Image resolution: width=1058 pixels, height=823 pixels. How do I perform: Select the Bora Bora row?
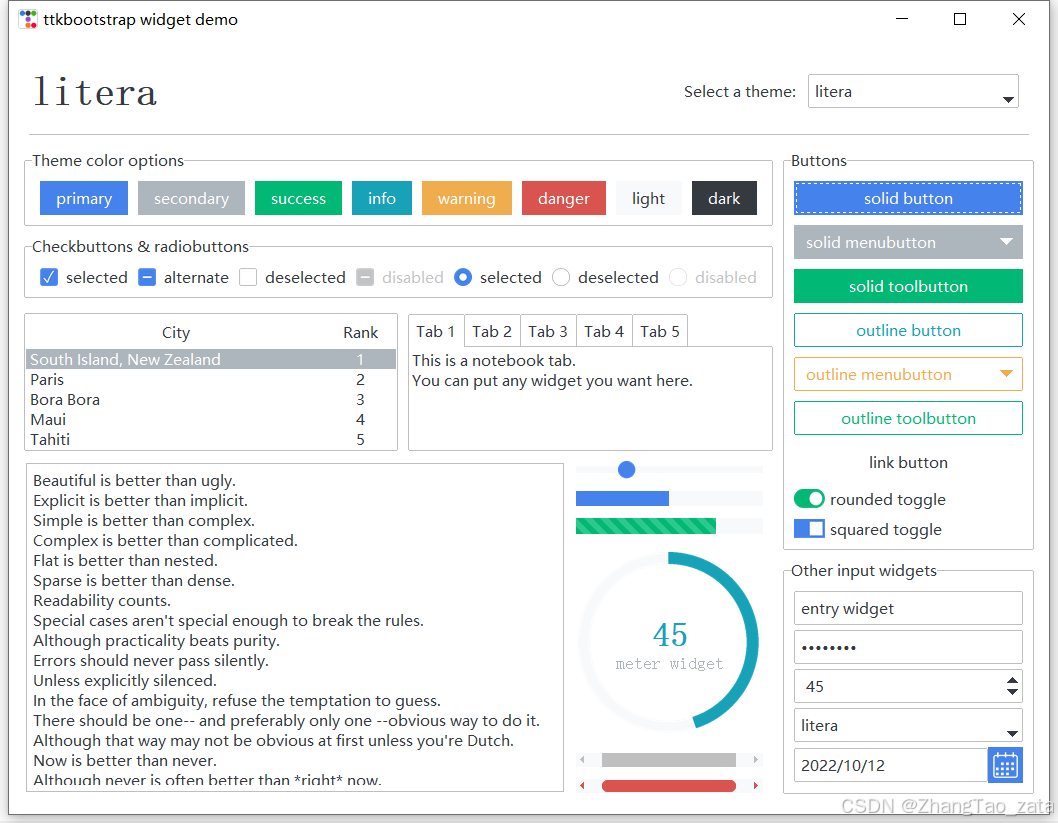click(x=211, y=399)
